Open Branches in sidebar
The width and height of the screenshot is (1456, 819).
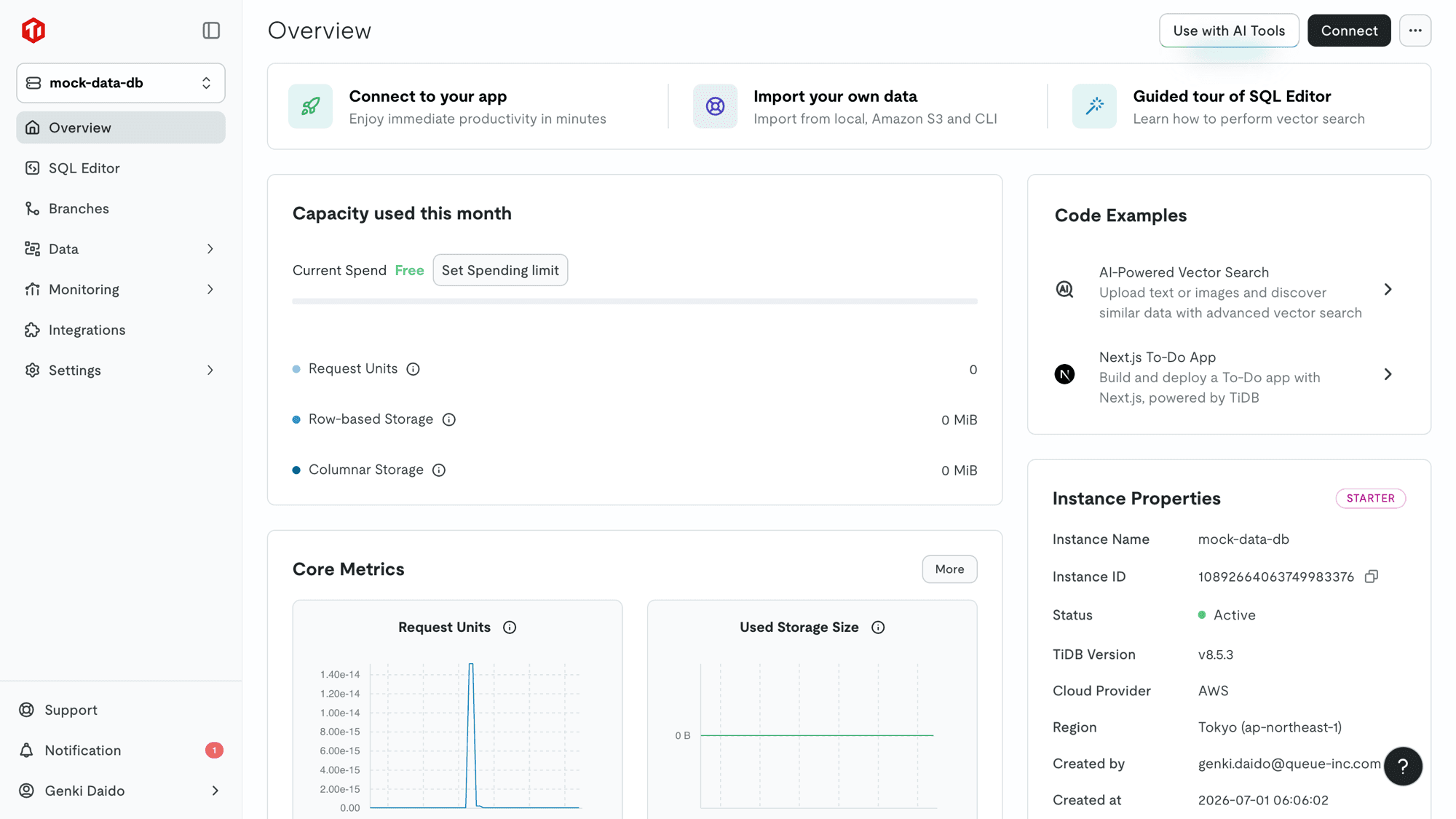pos(121,209)
